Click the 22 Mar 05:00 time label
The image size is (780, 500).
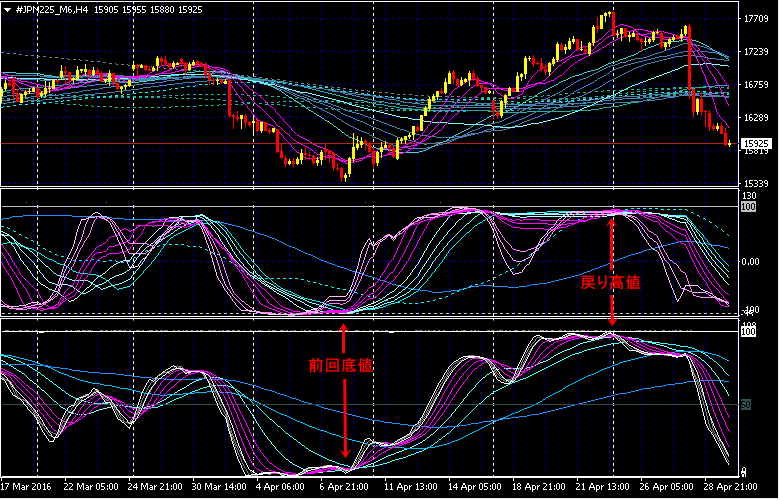91,486
